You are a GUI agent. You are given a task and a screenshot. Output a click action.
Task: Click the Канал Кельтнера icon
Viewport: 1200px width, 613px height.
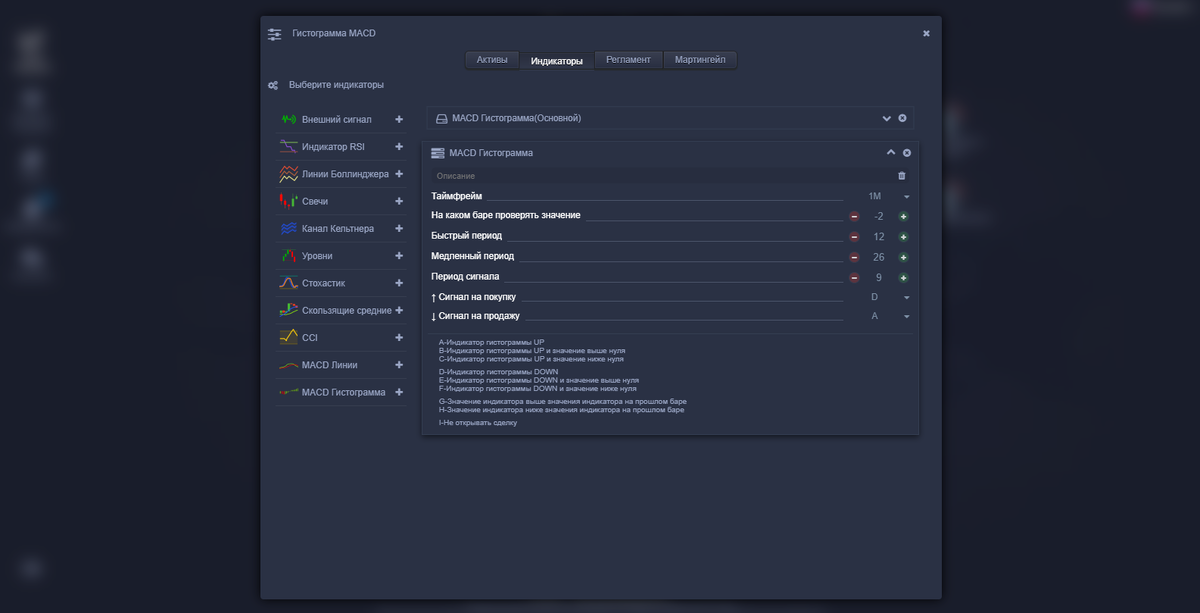tap(288, 228)
